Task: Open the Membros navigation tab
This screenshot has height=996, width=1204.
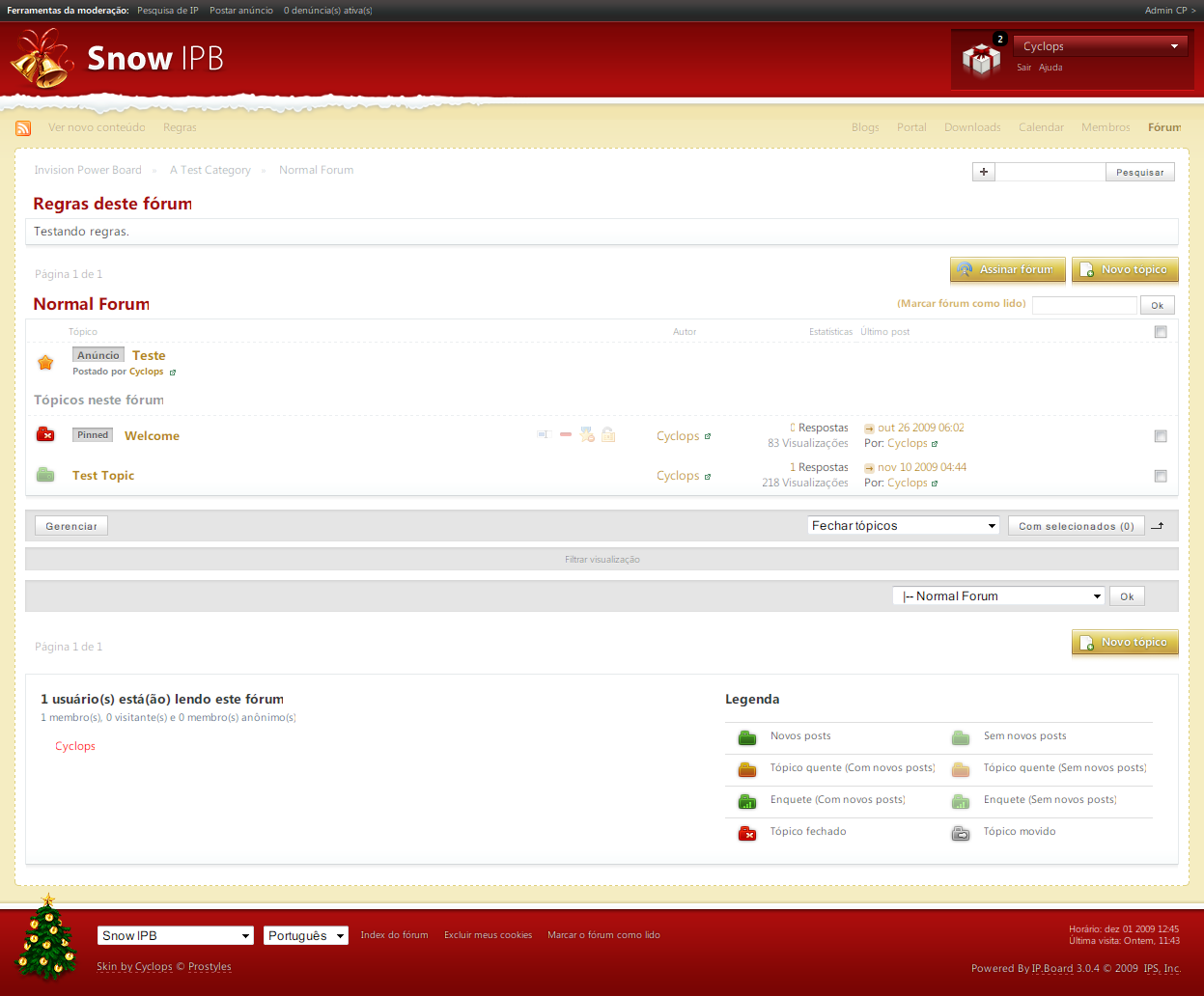Action: [1106, 127]
